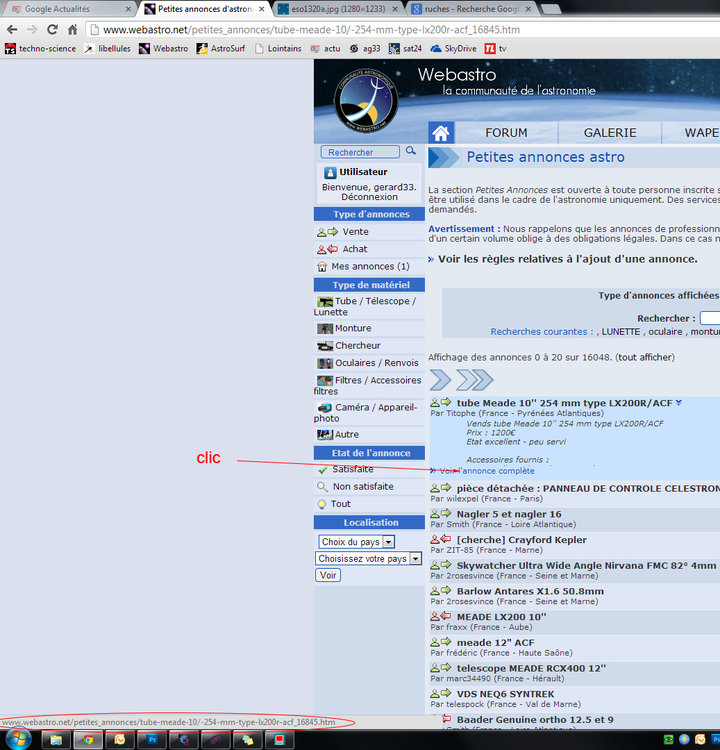
Task: Open the AstroSurf bookmark
Action: pyautogui.click(x=221, y=48)
